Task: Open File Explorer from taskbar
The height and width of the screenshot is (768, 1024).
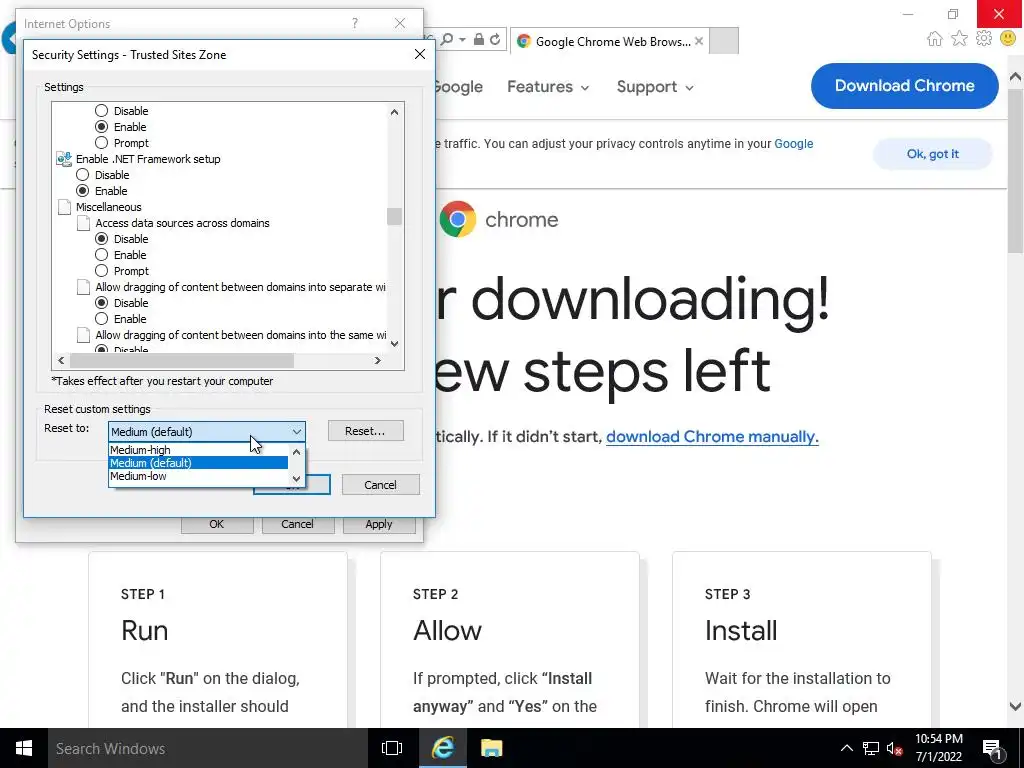Action: tap(491, 748)
